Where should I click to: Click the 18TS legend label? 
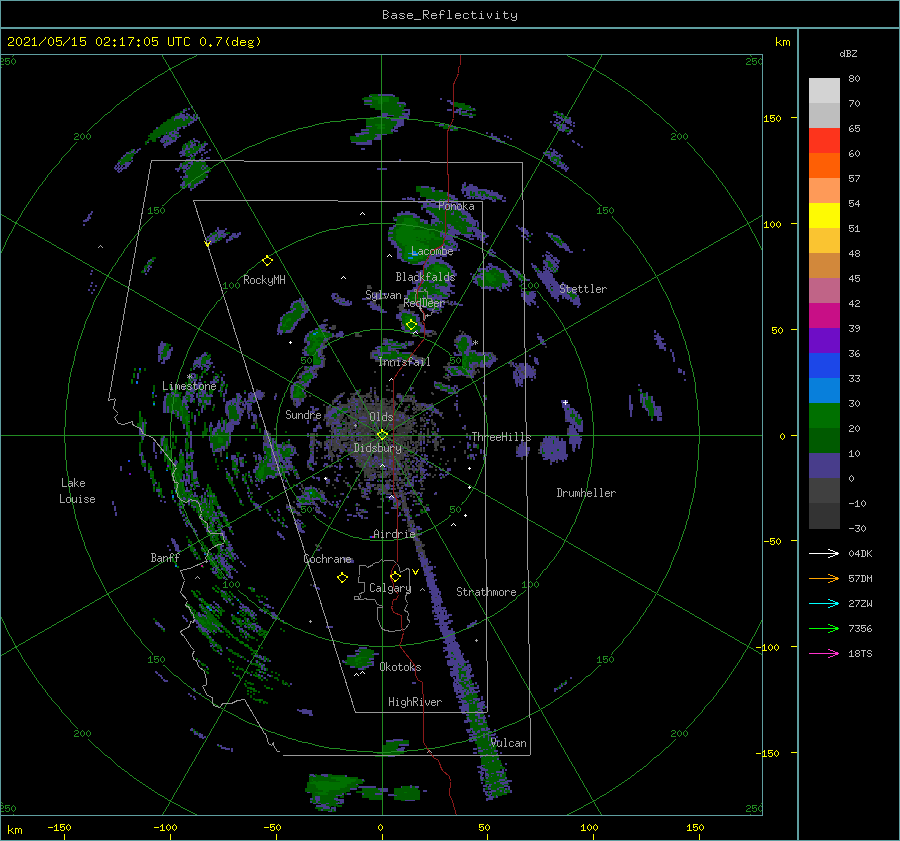pyautogui.click(x=860, y=653)
